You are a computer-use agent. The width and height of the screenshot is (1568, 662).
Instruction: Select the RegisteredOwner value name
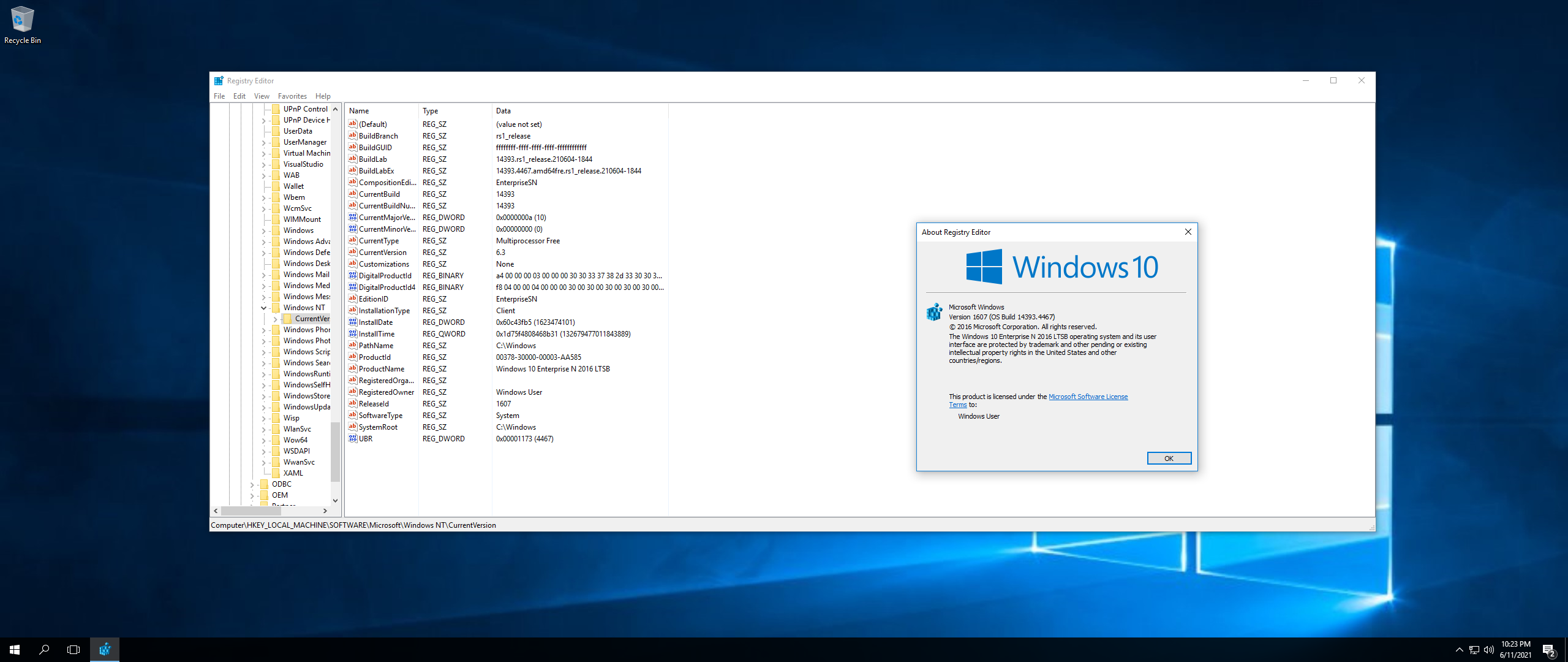pyautogui.click(x=386, y=392)
